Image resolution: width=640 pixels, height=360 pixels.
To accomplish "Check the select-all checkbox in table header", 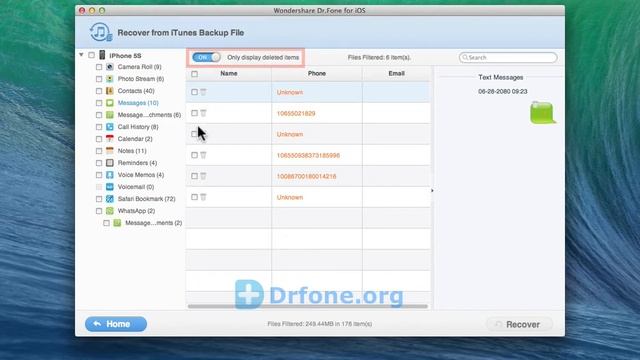I will click(194, 74).
